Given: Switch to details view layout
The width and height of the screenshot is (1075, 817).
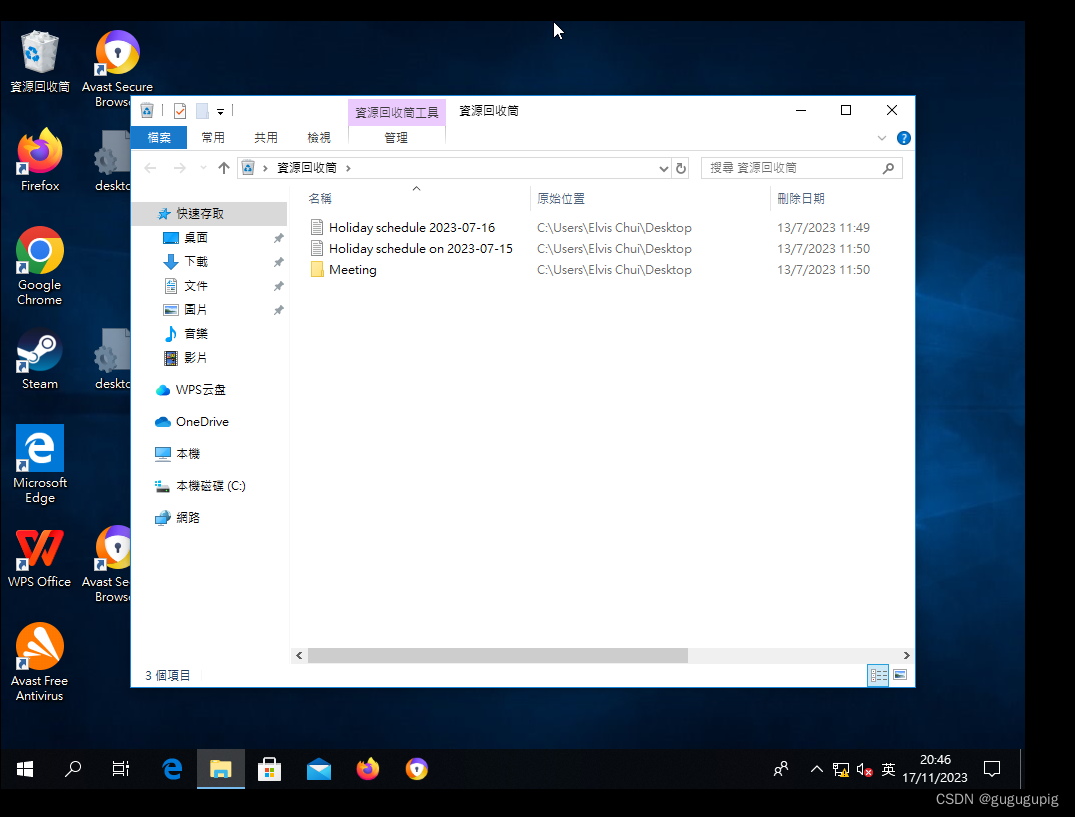Looking at the screenshot, I should [878, 676].
